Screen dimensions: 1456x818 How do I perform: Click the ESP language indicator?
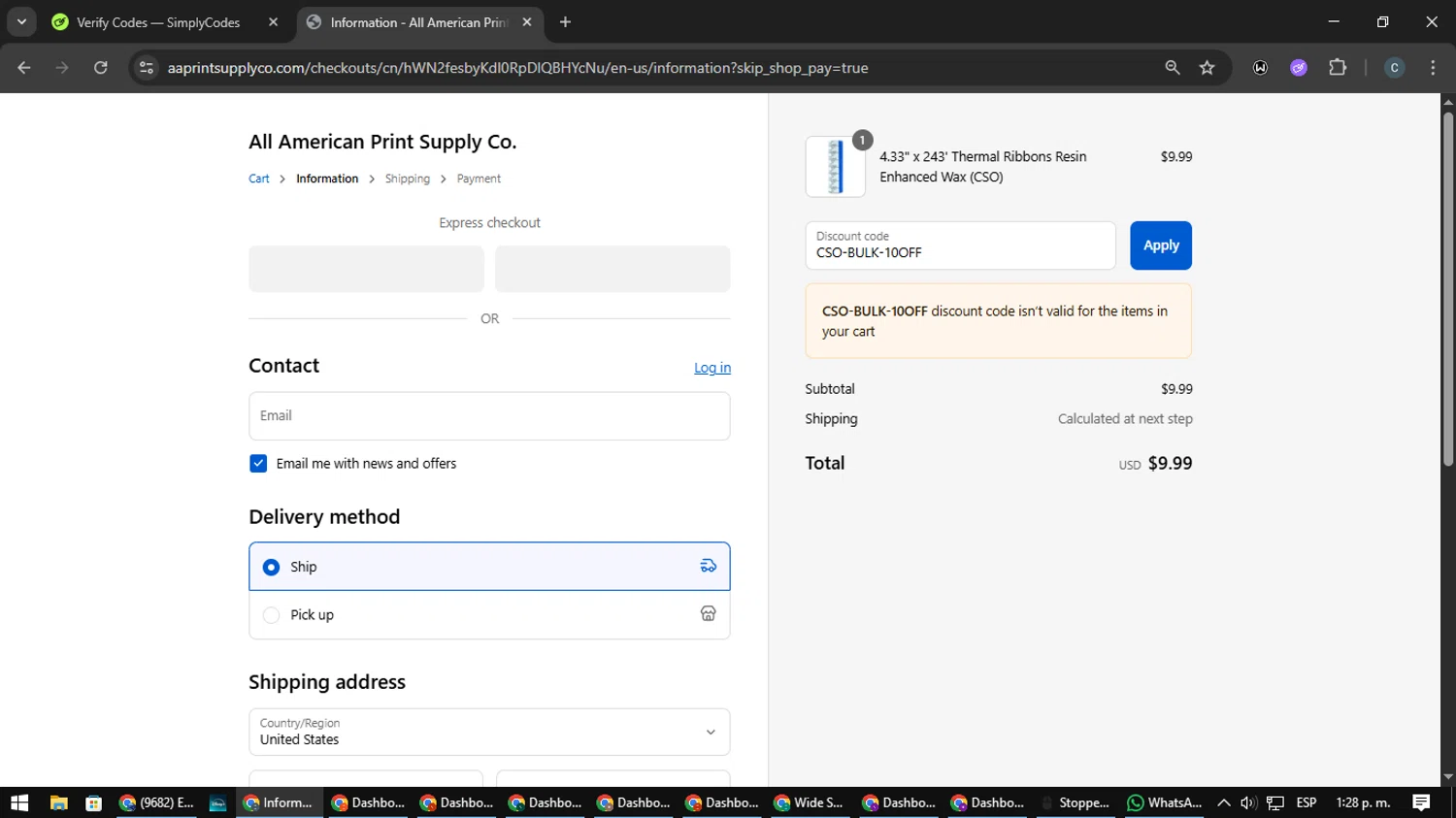(x=1307, y=802)
